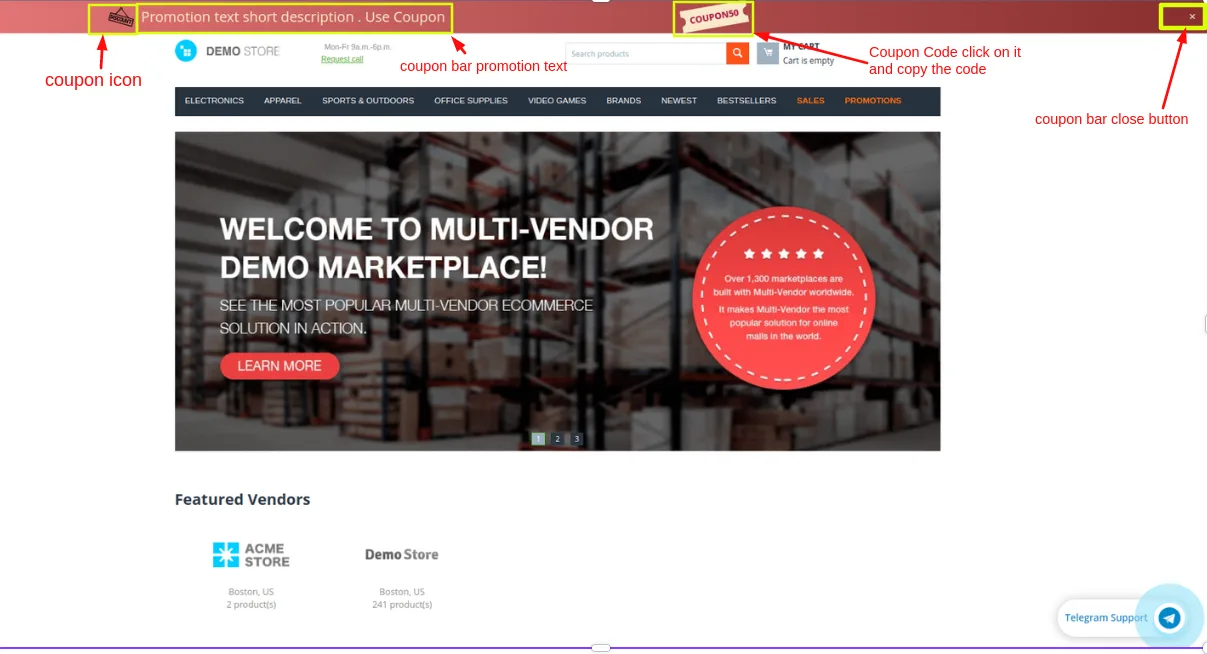The height and width of the screenshot is (654, 1207).
Task: Open the shopping cart icon
Action: 767,53
